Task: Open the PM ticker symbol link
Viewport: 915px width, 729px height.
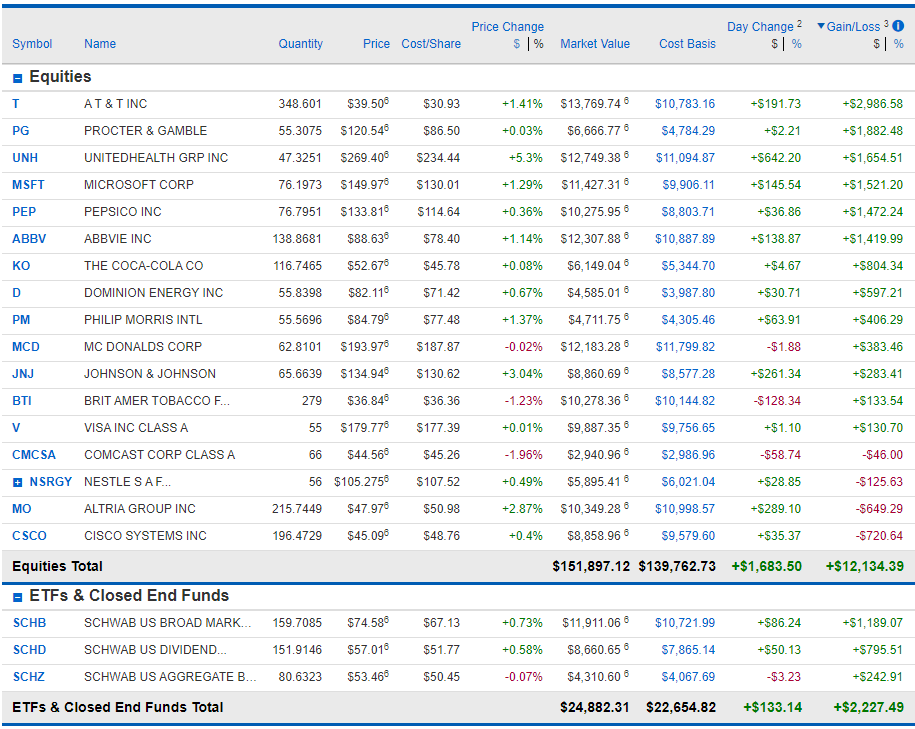Action: tap(21, 320)
